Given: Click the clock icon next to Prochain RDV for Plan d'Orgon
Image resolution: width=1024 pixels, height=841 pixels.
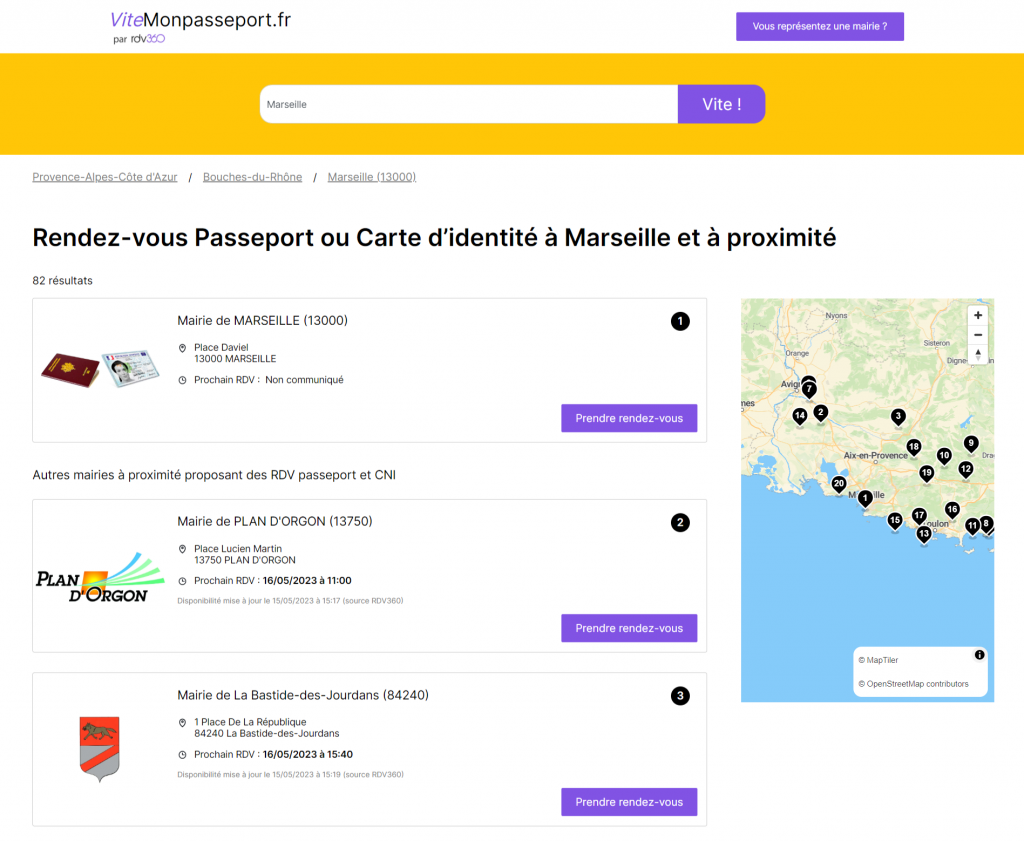Looking at the screenshot, I should [x=182, y=580].
